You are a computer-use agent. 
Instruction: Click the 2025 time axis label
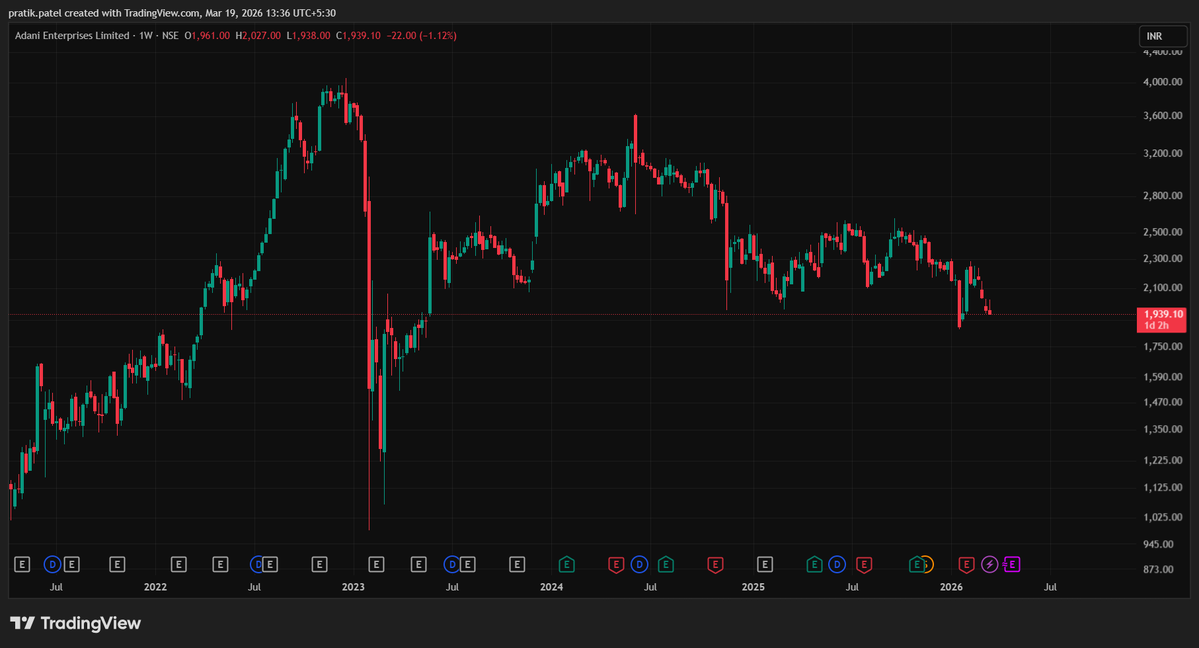(x=753, y=587)
